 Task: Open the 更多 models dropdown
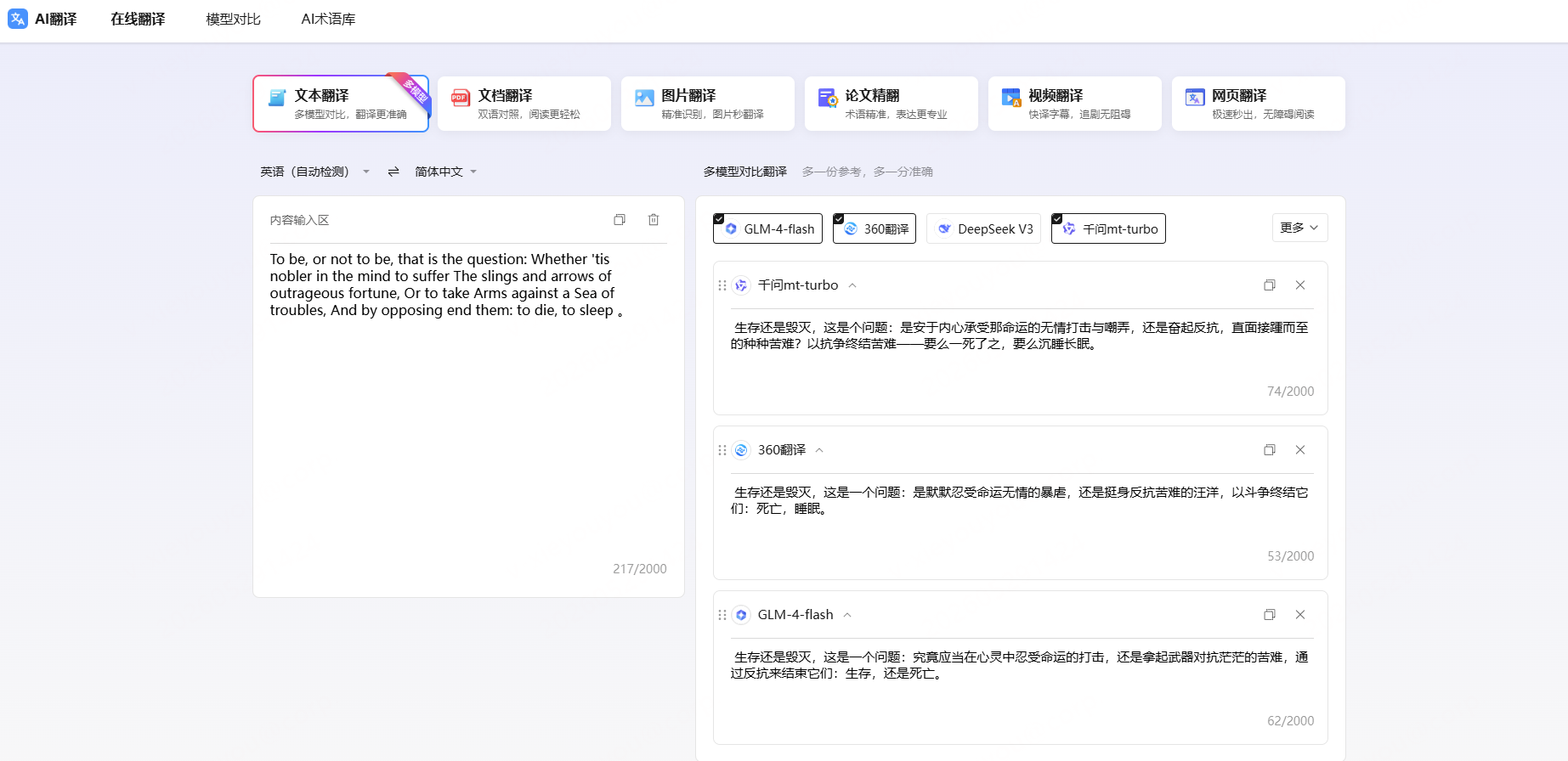(1299, 228)
